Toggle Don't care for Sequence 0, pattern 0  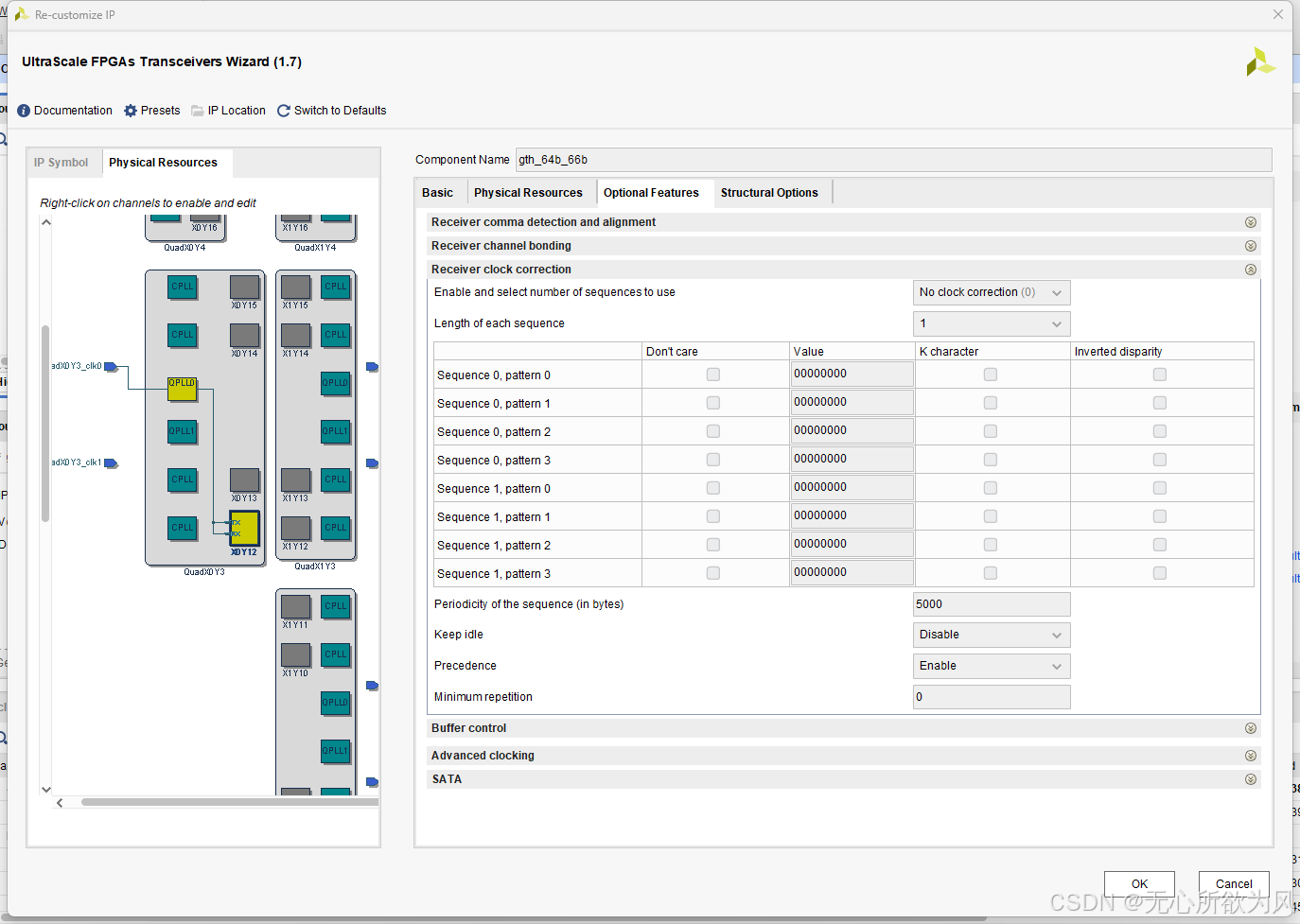point(713,375)
